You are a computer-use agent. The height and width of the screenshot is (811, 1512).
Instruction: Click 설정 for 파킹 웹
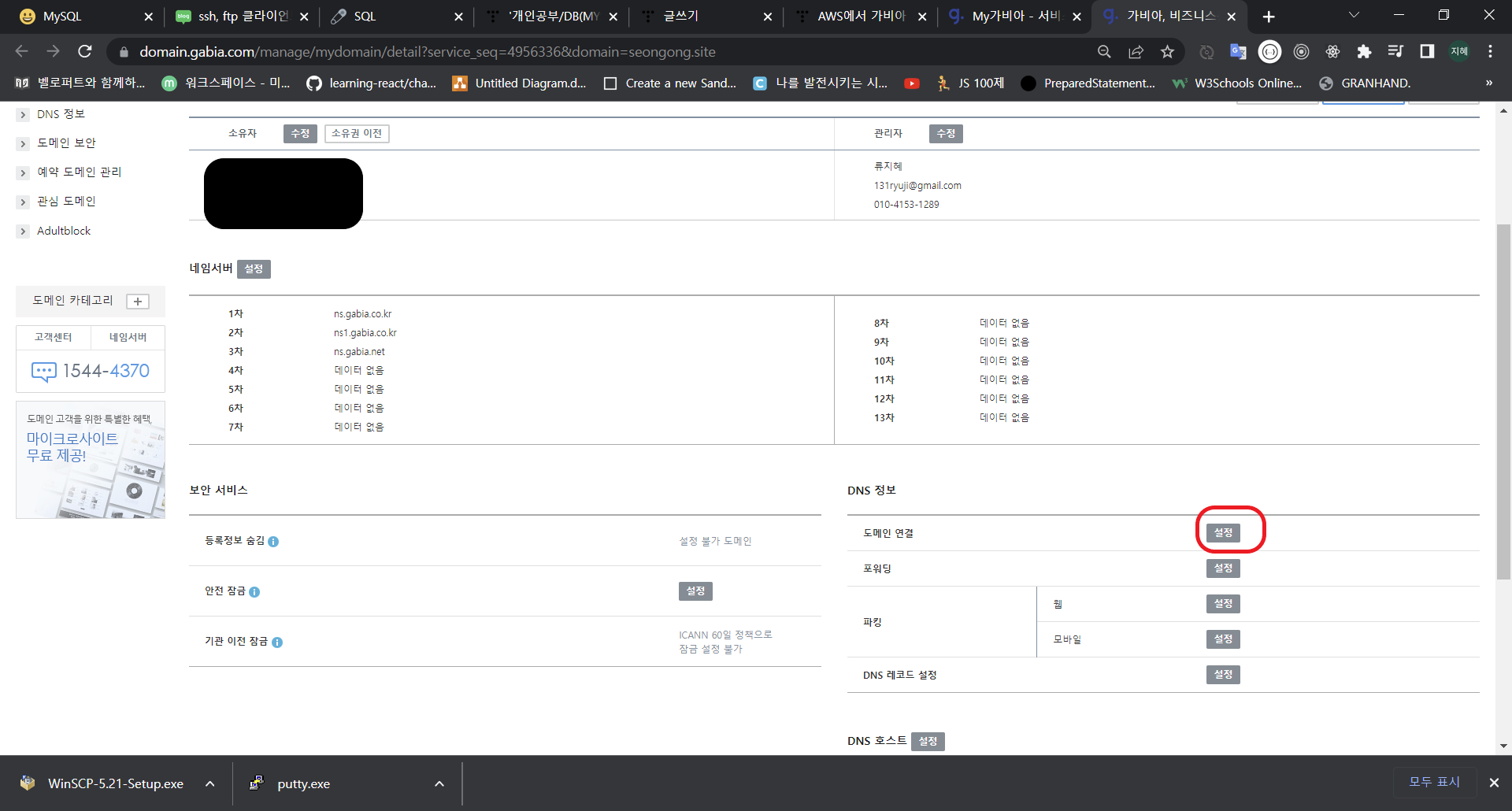(1223, 604)
